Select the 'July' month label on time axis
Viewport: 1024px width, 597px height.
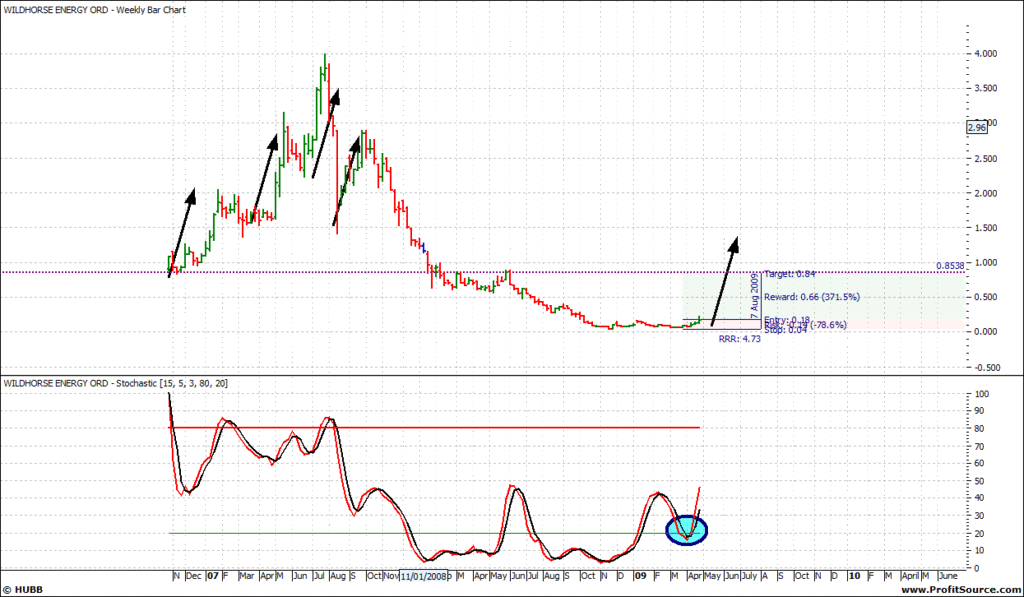coord(749,576)
